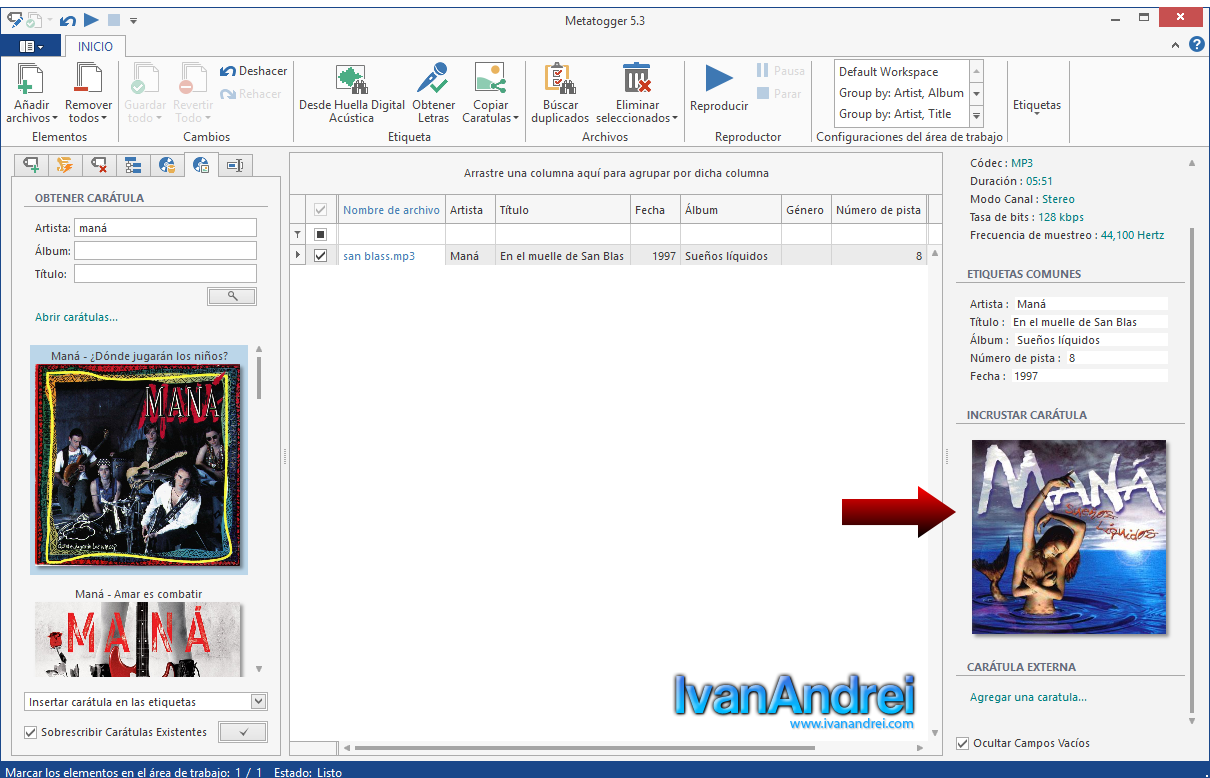Toggle Sobrescribir Carátulas Existentes checkbox
The height and width of the screenshot is (778, 1210).
coord(30,732)
